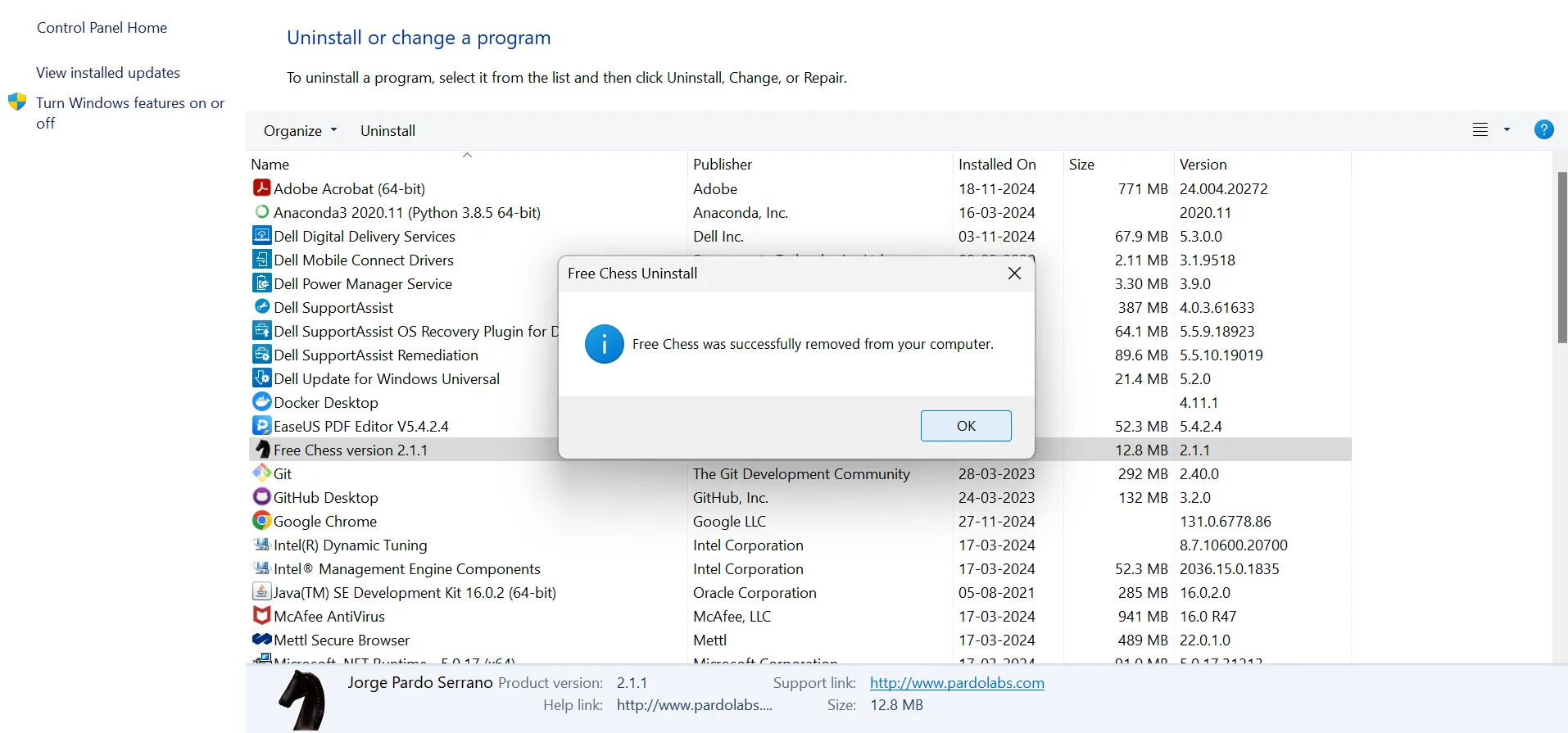This screenshot has width=1568, height=733.
Task: Open the pardolabs.com support link
Action: pyautogui.click(x=957, y=683)
